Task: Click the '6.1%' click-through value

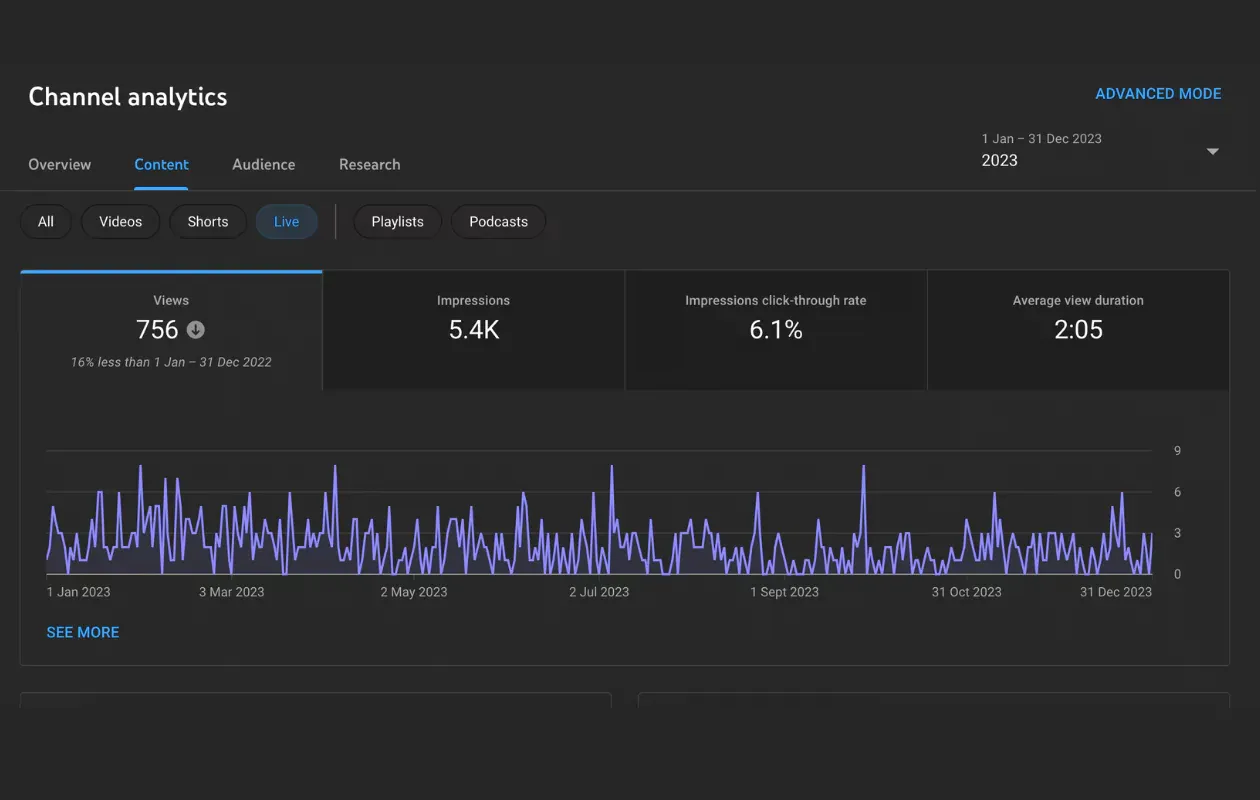Action: pos(776,330)
